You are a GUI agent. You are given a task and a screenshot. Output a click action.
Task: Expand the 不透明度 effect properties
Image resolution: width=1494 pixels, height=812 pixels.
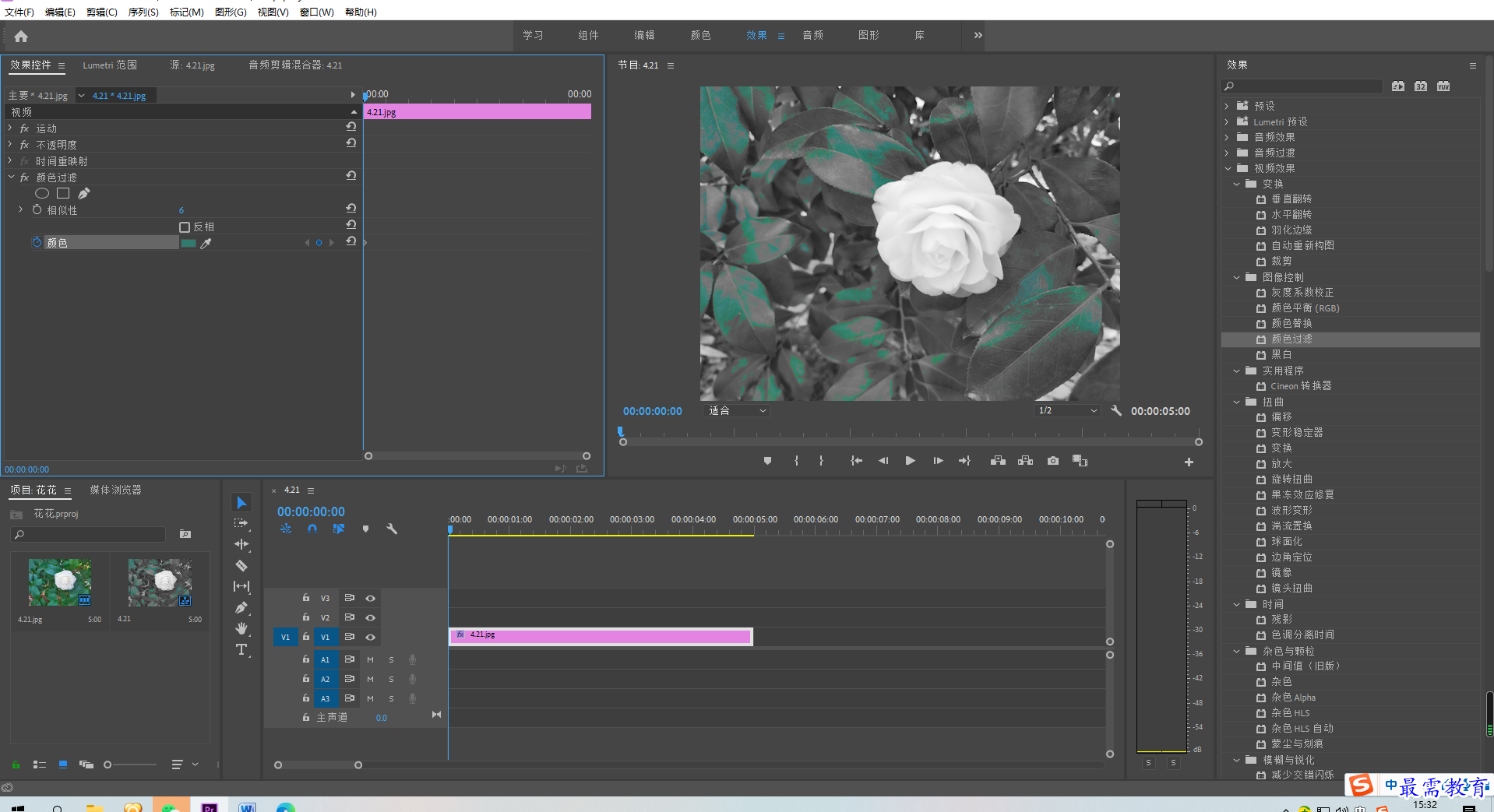(10, 144)
